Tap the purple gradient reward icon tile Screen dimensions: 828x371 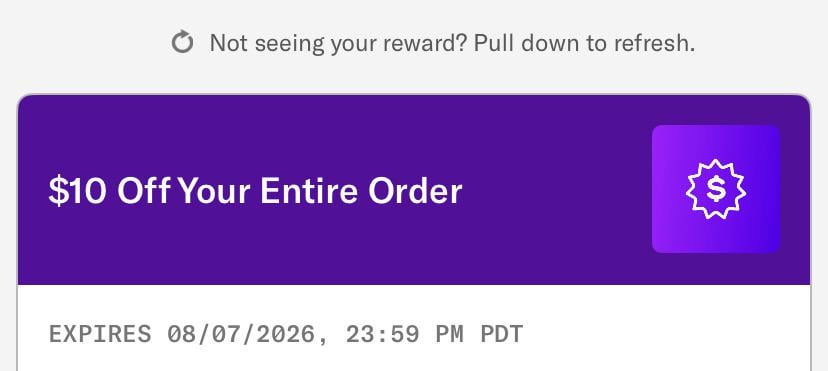[716, 189]
